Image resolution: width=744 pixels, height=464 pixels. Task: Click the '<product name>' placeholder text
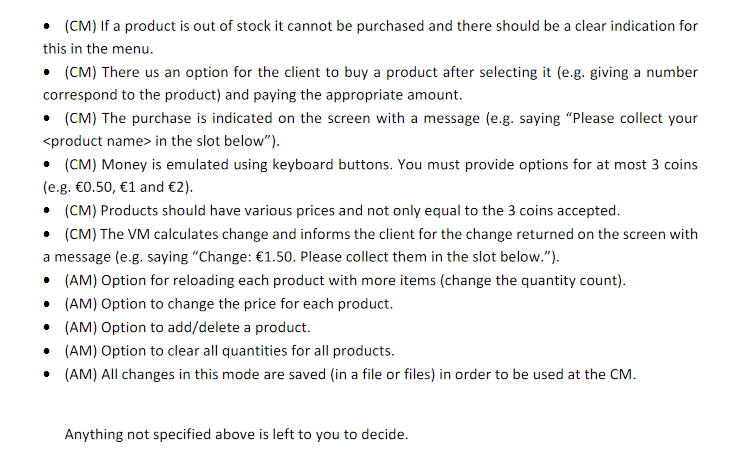97,141
